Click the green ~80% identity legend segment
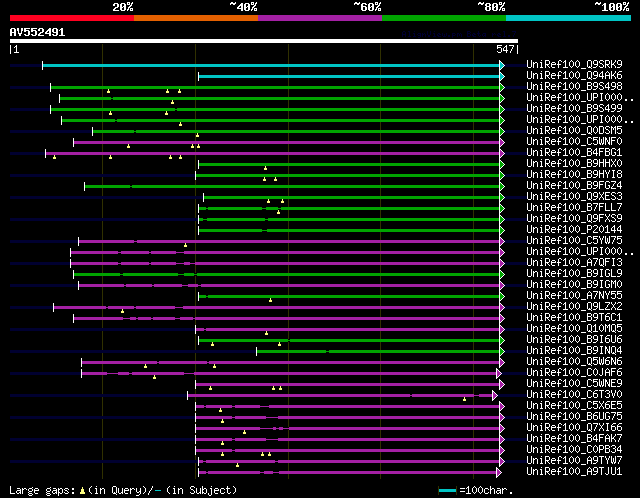Image resolution: width=640 pixels, height=498 pixels. 444,18
